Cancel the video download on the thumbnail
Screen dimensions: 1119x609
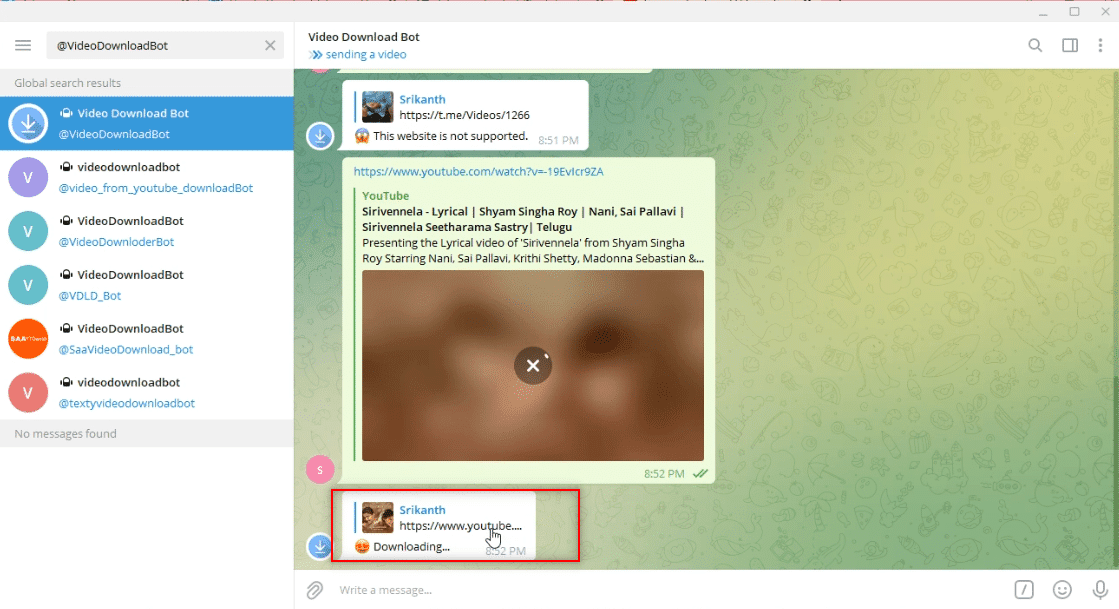pos(533,366)
